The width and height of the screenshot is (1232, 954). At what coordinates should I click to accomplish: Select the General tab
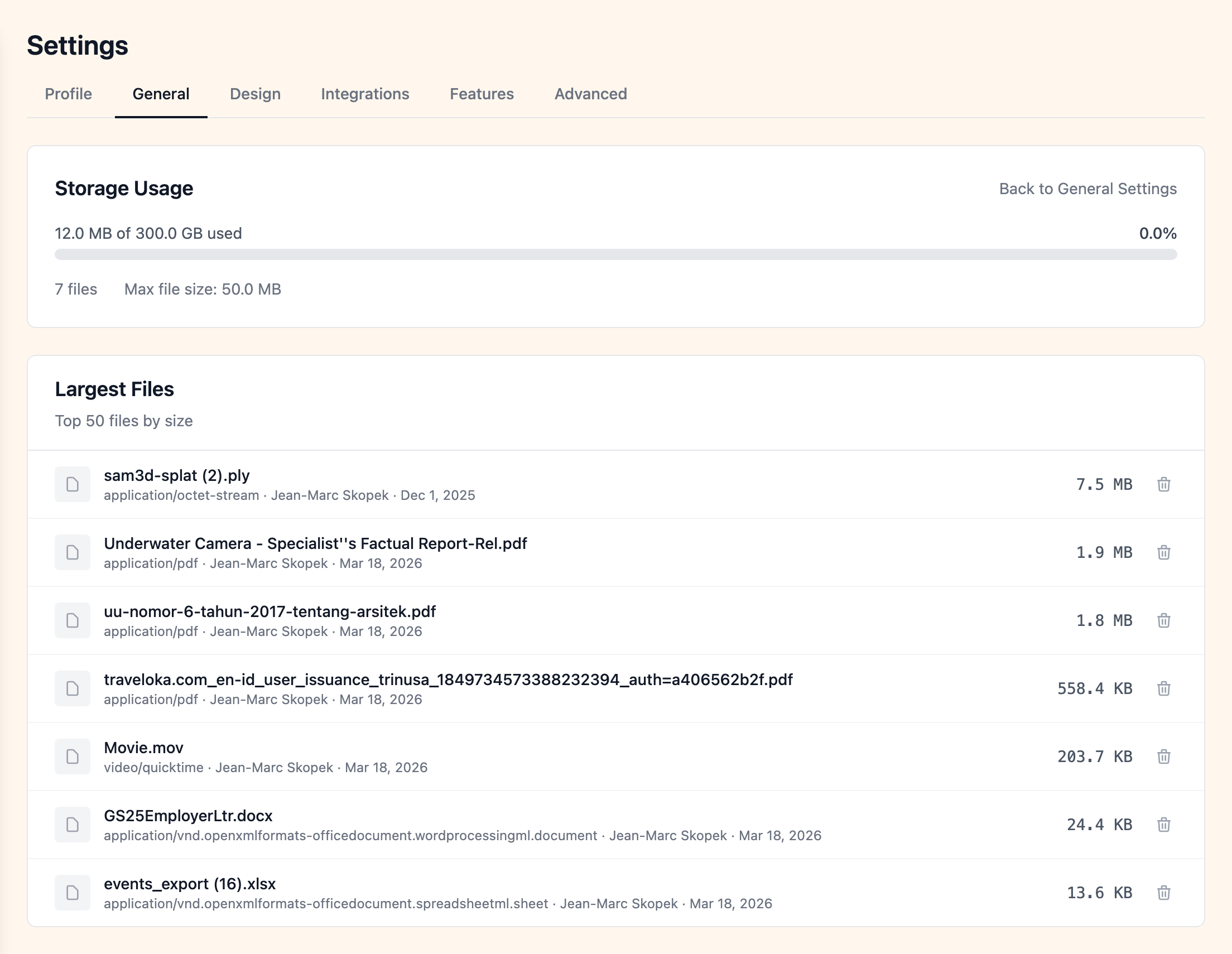pos(161,94)
